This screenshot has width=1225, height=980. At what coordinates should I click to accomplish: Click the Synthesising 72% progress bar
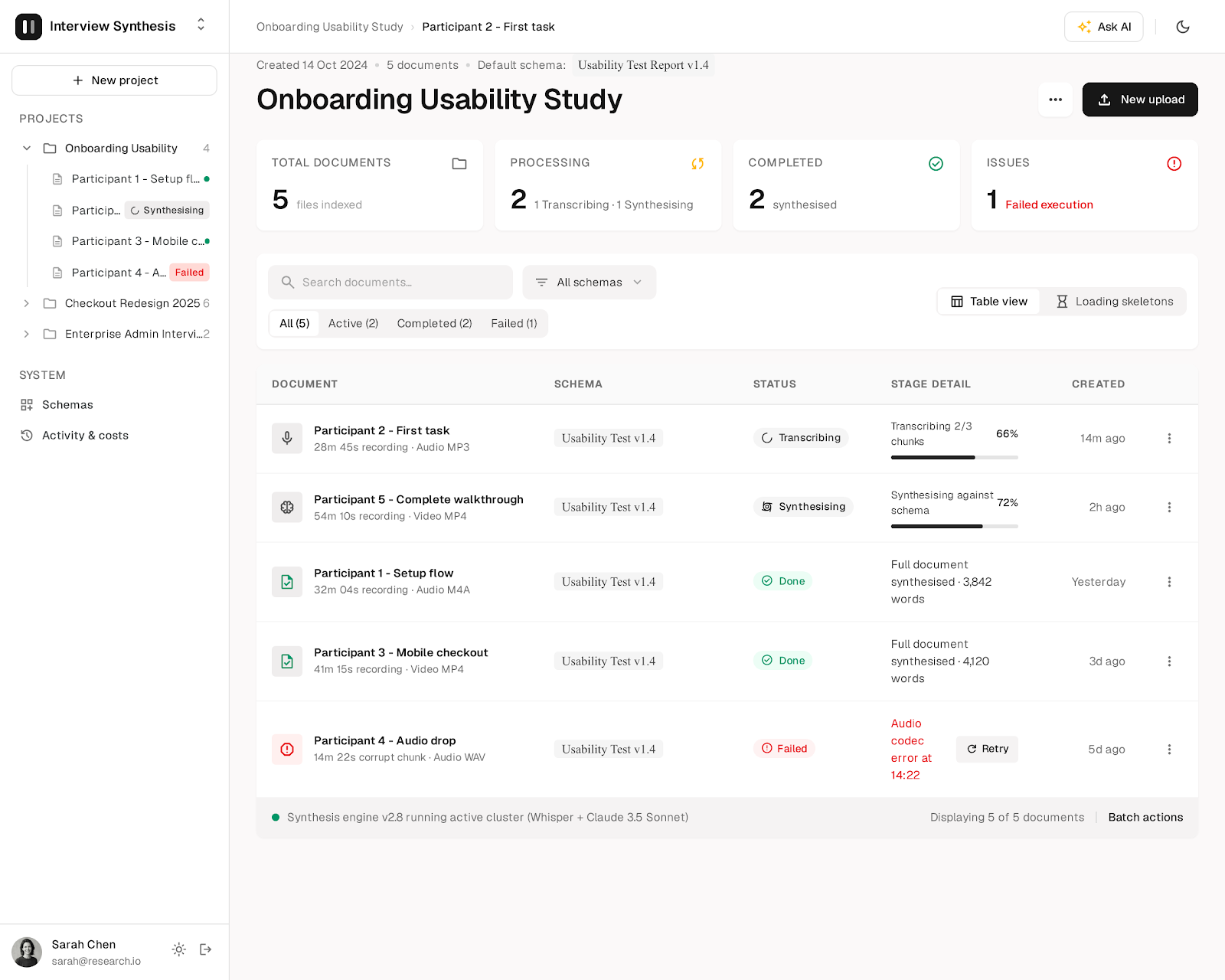[955, 527]
